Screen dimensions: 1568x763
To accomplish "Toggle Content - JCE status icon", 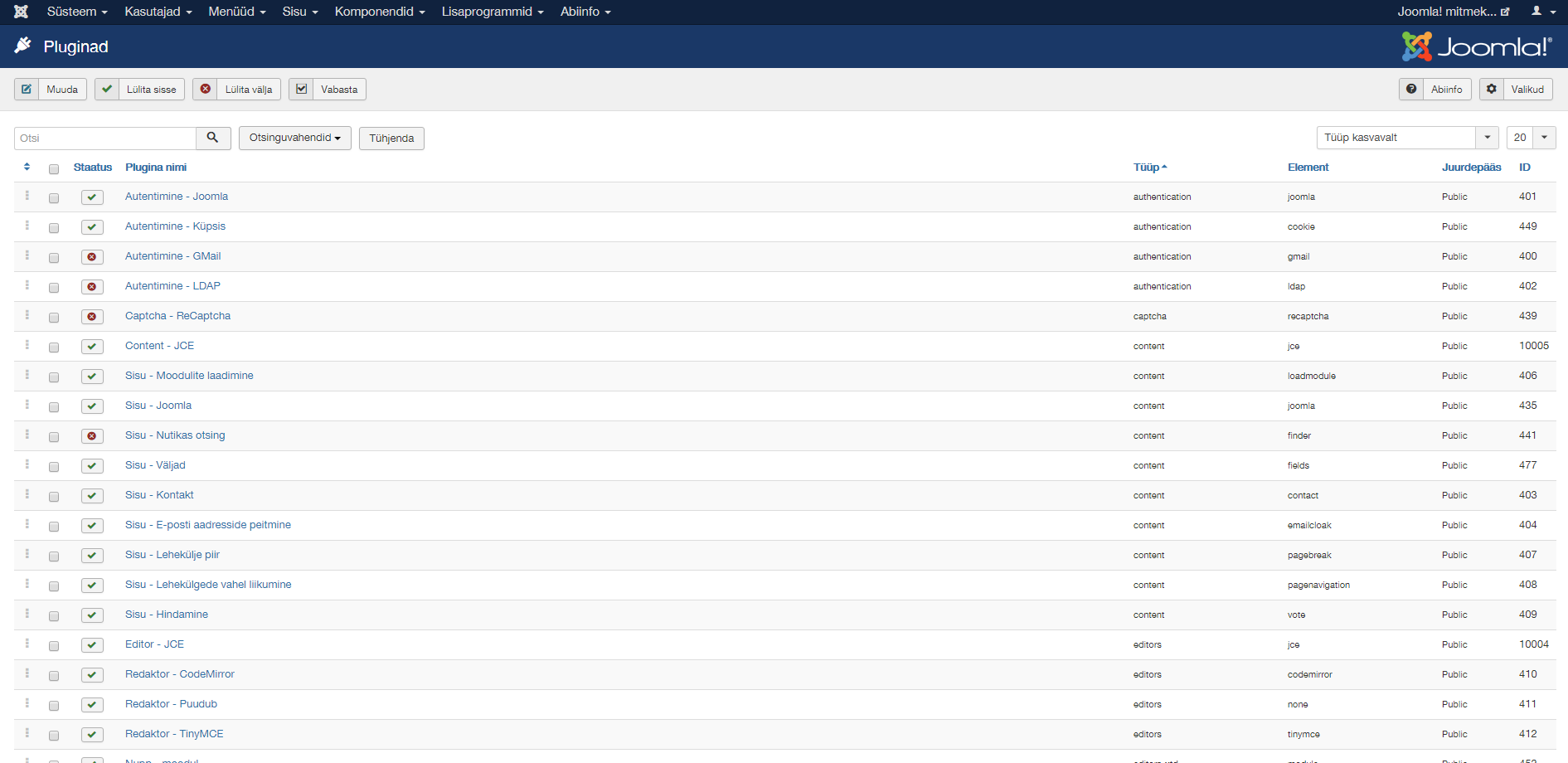I will 92,347.
